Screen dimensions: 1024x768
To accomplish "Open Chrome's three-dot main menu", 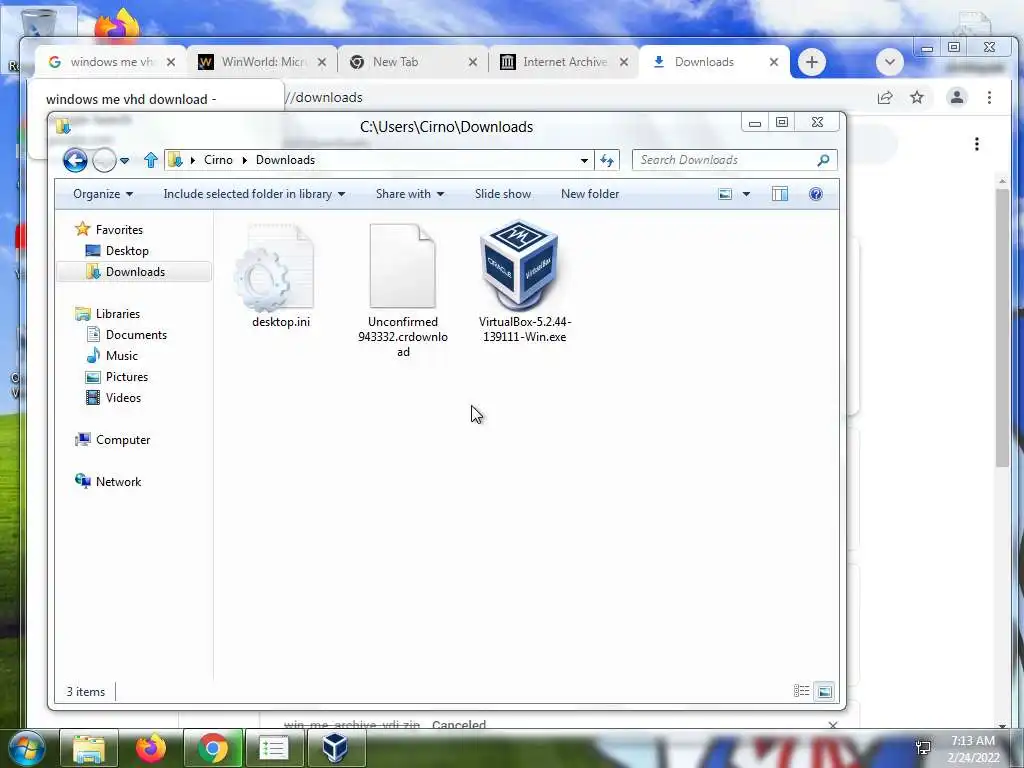I will [x=989, y=97].
